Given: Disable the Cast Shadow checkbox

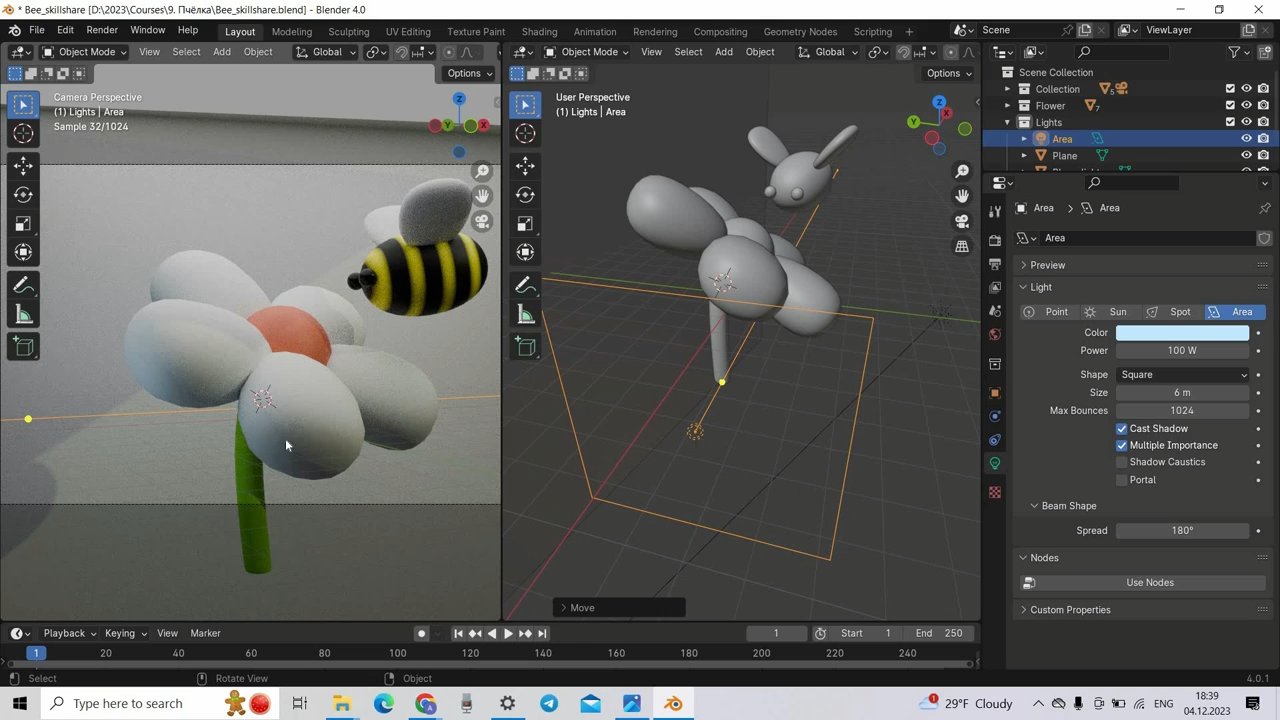Looking at the screenshot, I should [1121, 428].
